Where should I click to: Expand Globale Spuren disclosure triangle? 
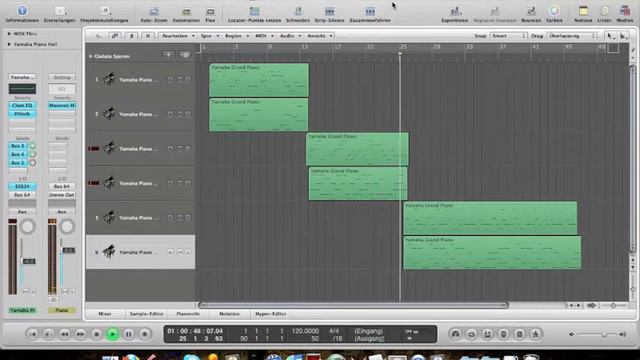point(91,56)
